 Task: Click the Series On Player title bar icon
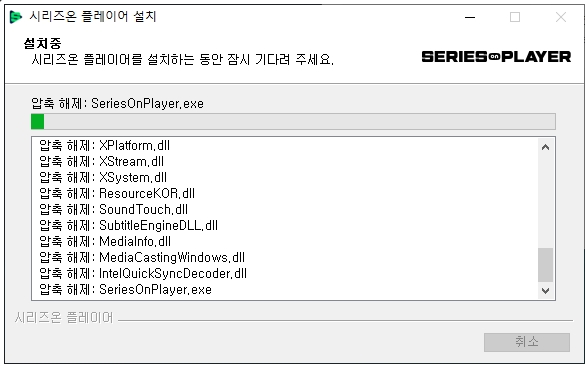[x=15, y=17]
